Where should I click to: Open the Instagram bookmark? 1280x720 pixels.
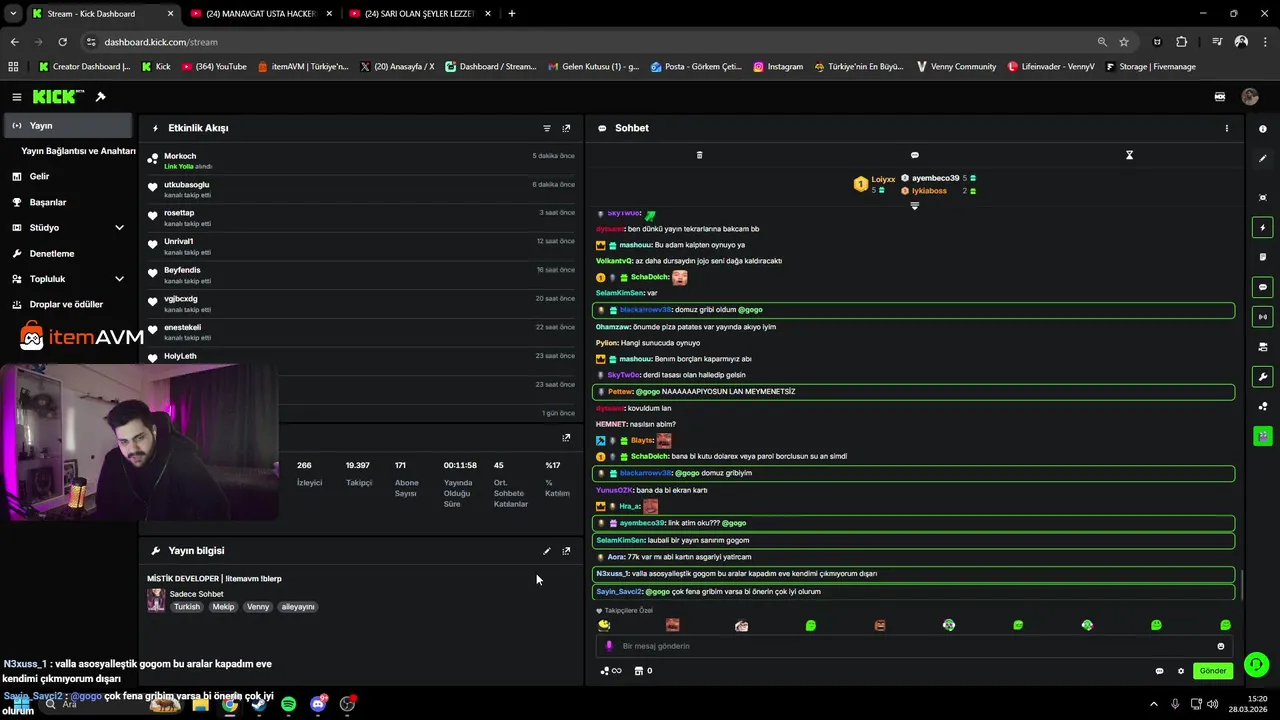click(778, 67)
